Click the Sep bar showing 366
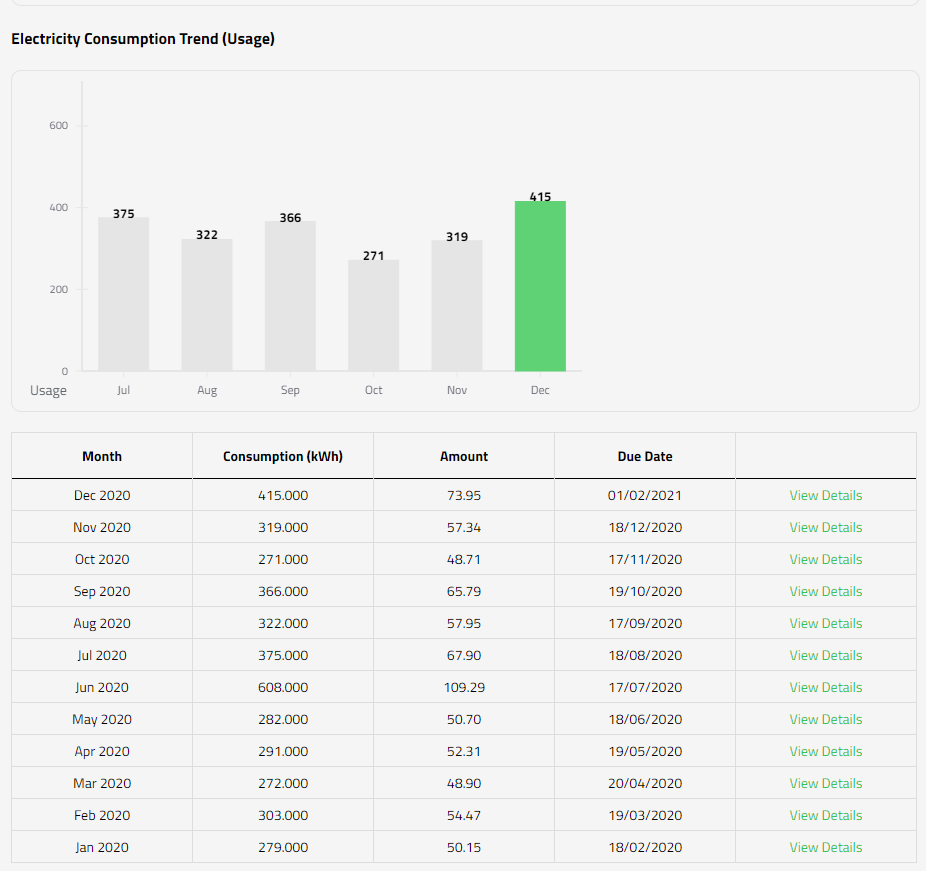 (x=290, y=297)
